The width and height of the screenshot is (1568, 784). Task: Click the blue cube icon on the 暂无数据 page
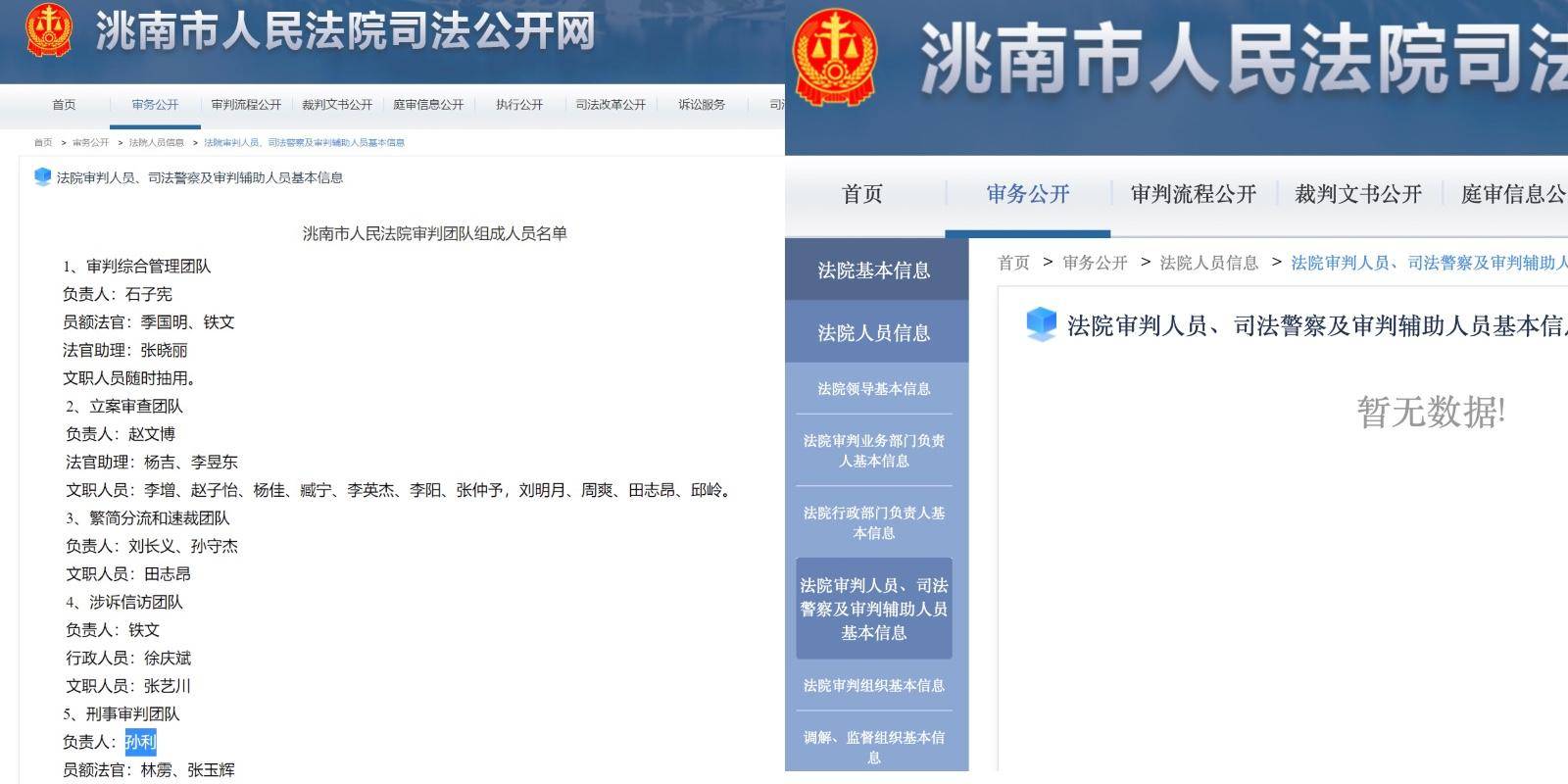(1041, 324)
